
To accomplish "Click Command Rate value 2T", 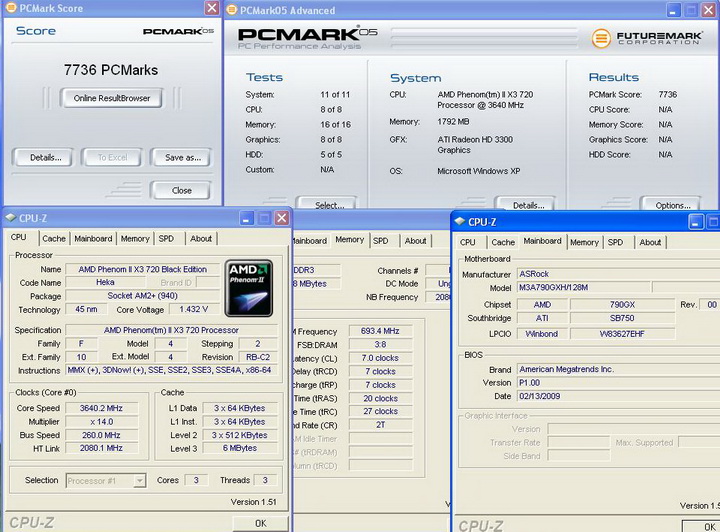I will coord(380,425).
